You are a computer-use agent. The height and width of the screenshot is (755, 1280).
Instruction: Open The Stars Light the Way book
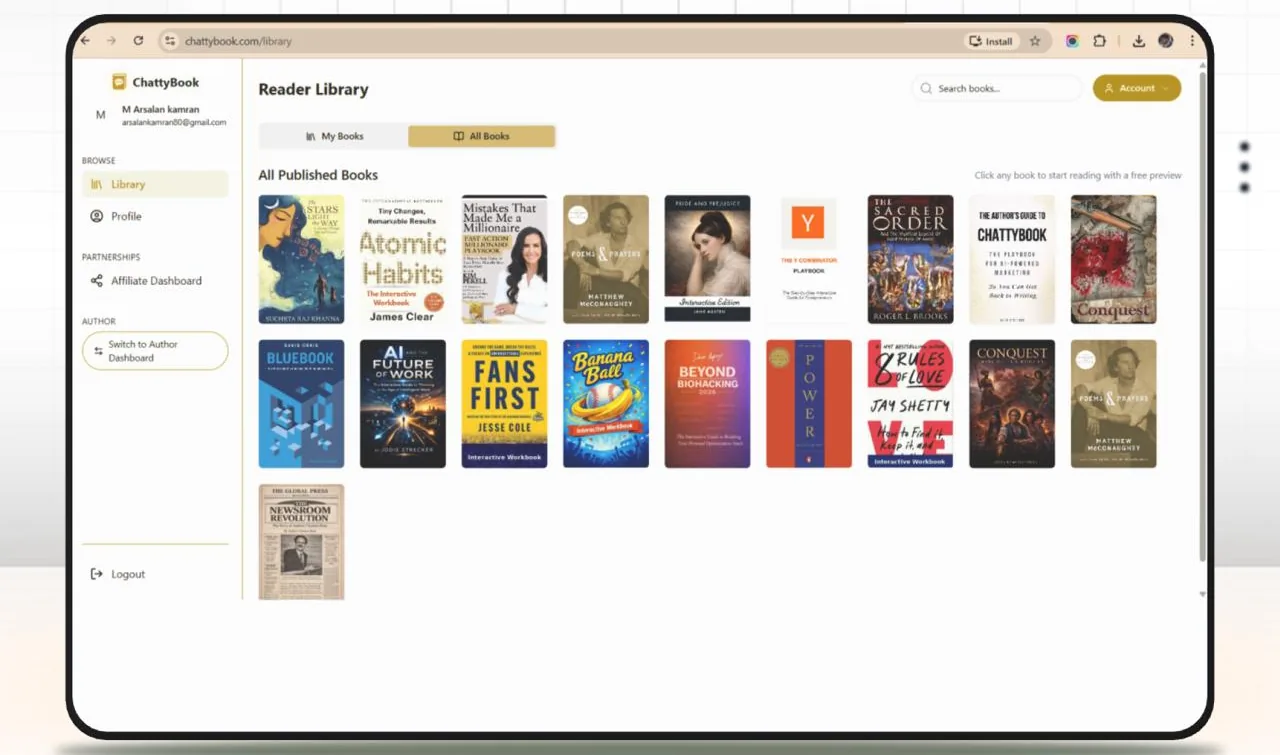[301, 259]
